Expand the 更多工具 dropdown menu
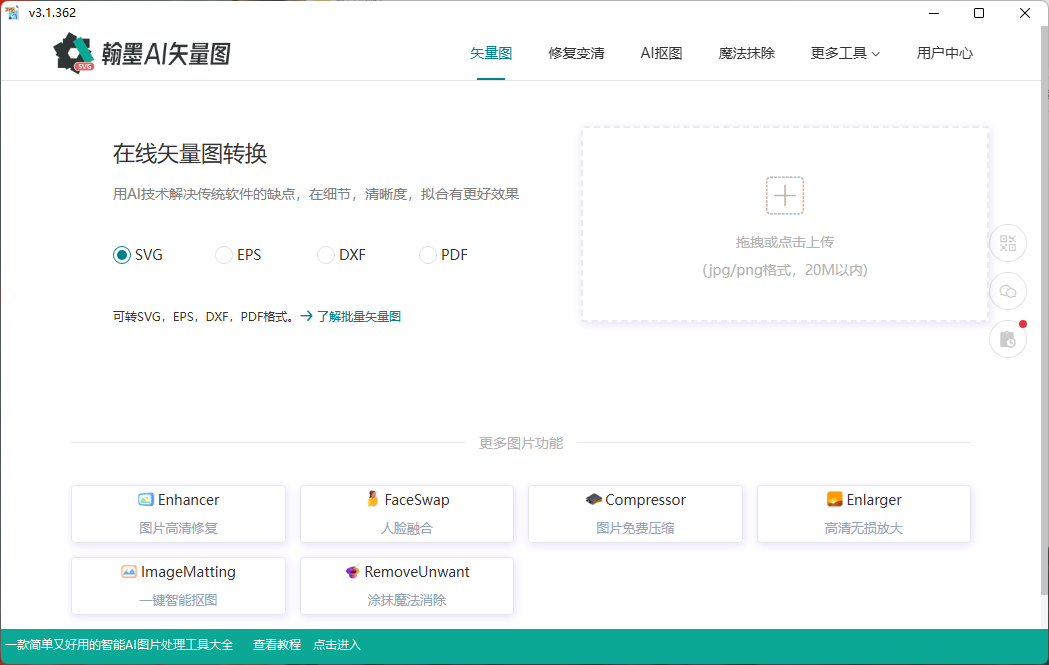 tap(845, 54)
